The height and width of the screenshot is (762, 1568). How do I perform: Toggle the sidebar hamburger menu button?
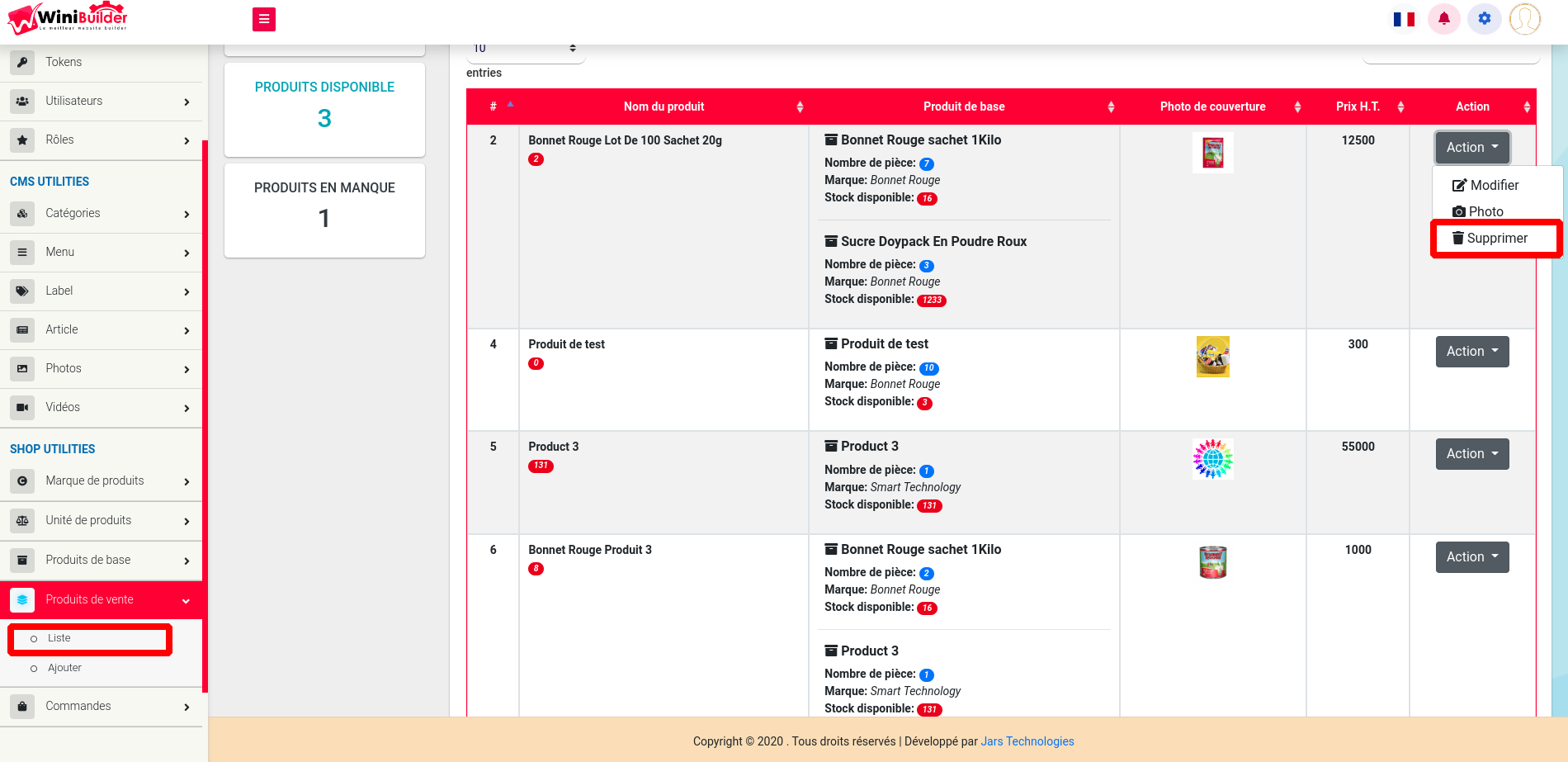click(264, 19)
